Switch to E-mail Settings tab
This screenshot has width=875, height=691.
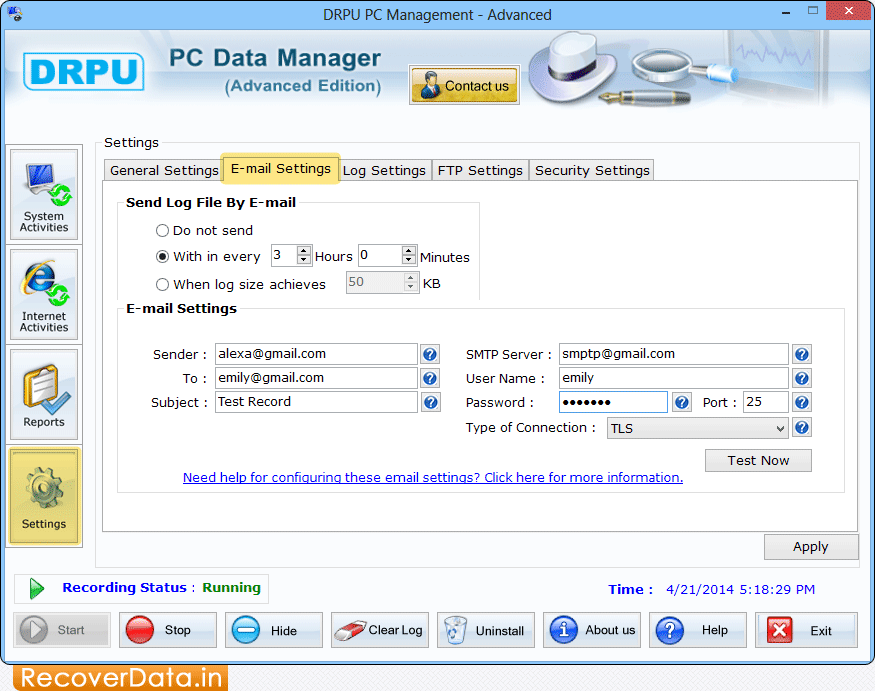281,168
